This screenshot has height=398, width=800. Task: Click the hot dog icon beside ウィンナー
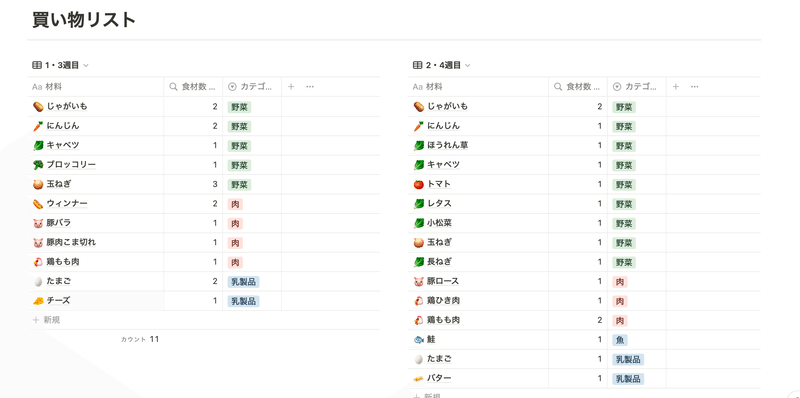[37, 204]
